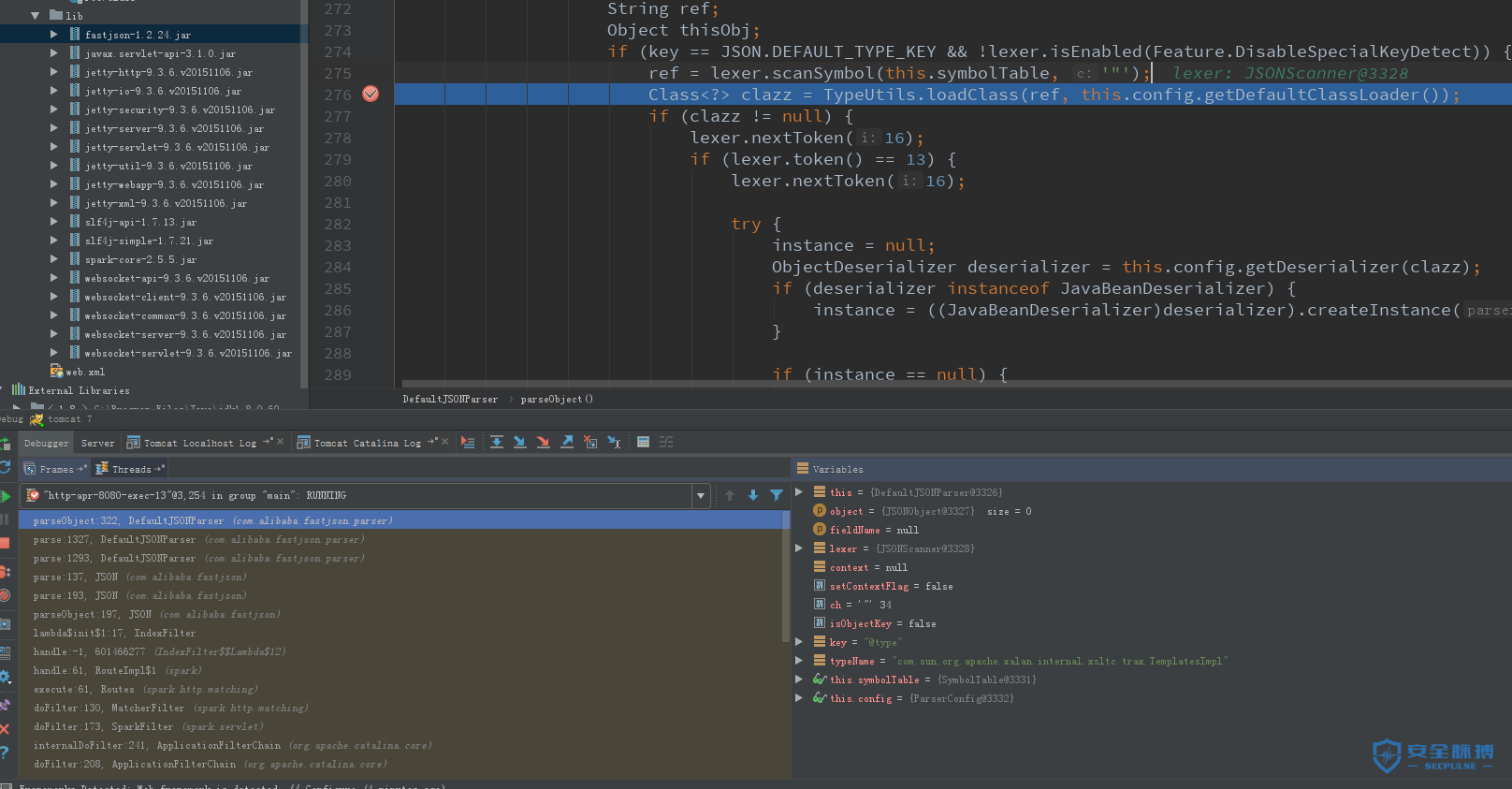The width and height of the screenshot is (1512, 789).
Task: Click the Help question mark icon
Action: (5, 752)
